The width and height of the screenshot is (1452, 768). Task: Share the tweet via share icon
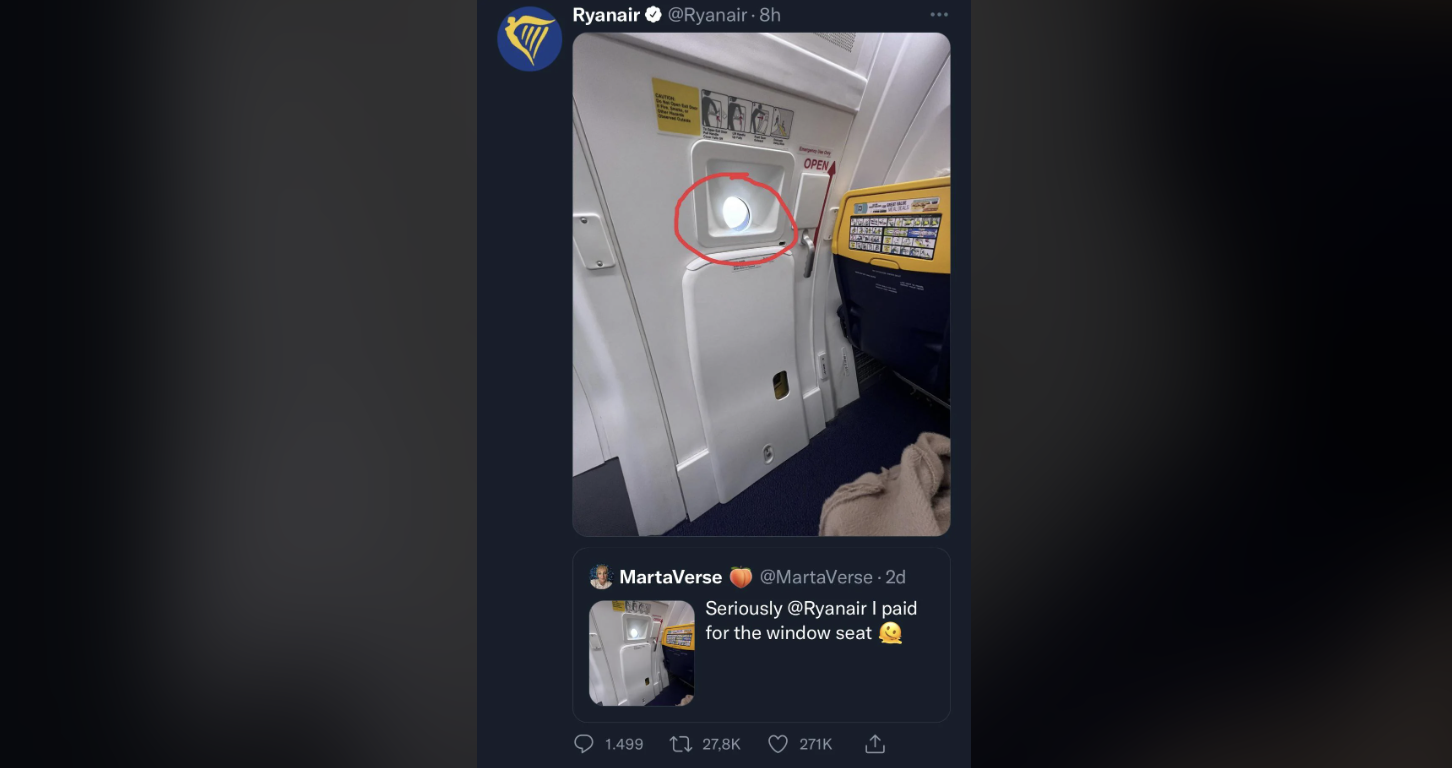tap(875, 743)
